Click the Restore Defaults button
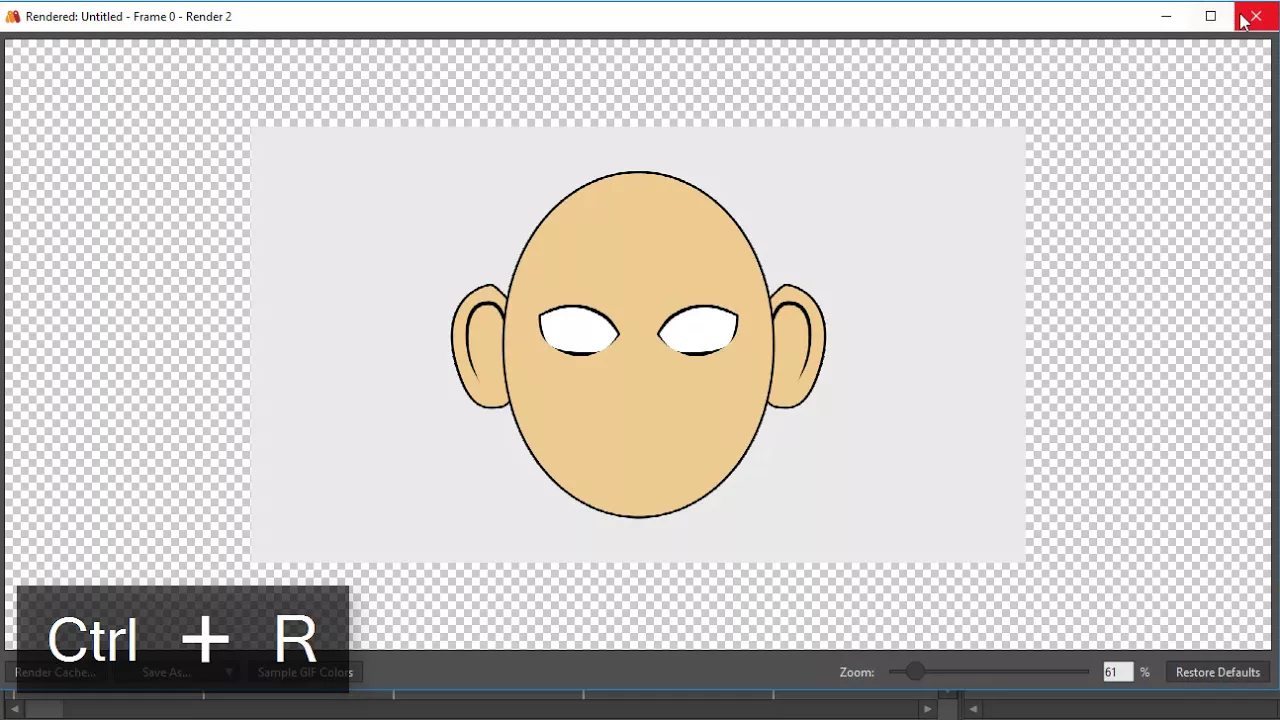Viewport: 1280px width, 720px height. 1217,672
